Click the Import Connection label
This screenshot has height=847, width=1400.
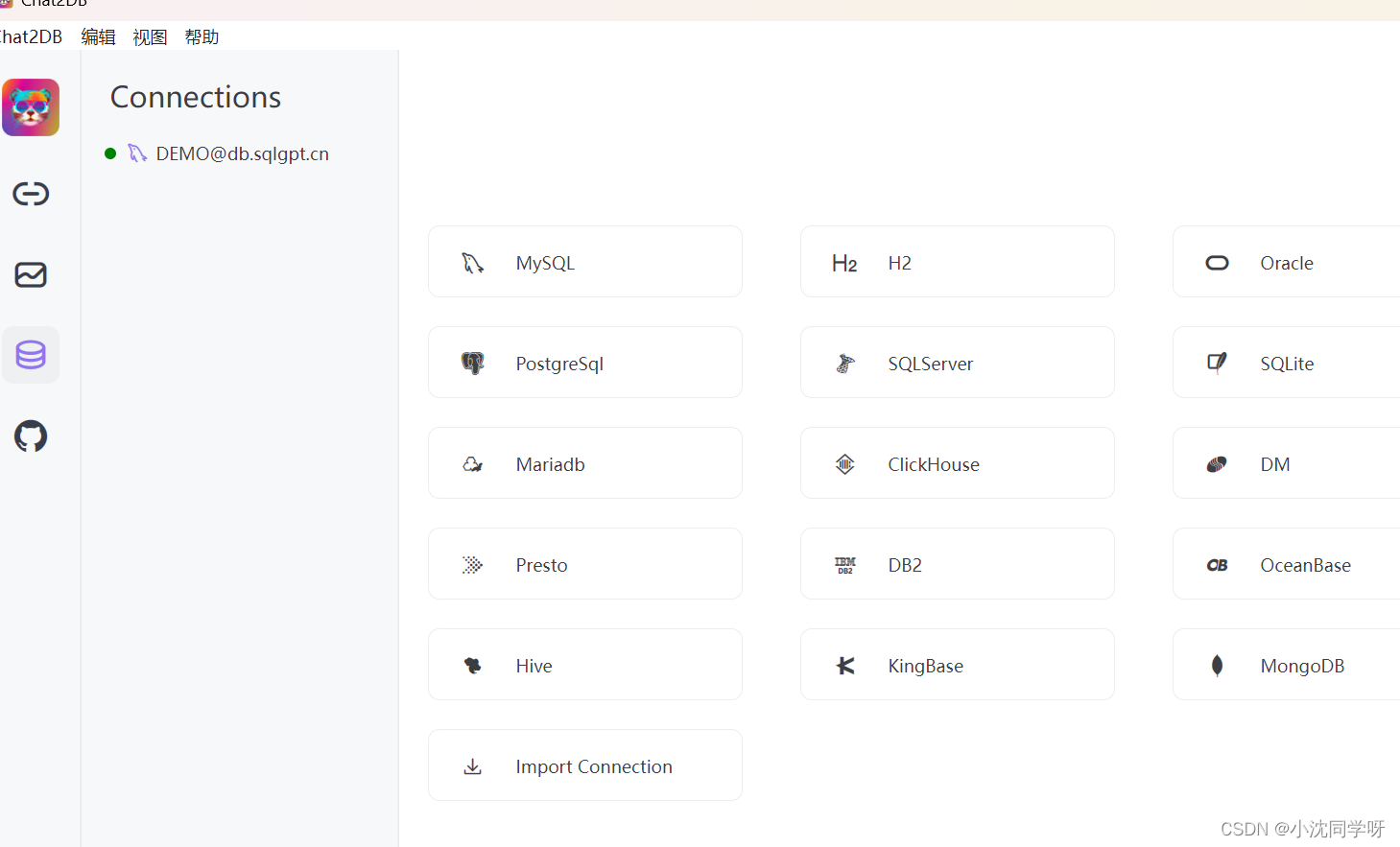(x=594, y=766)
